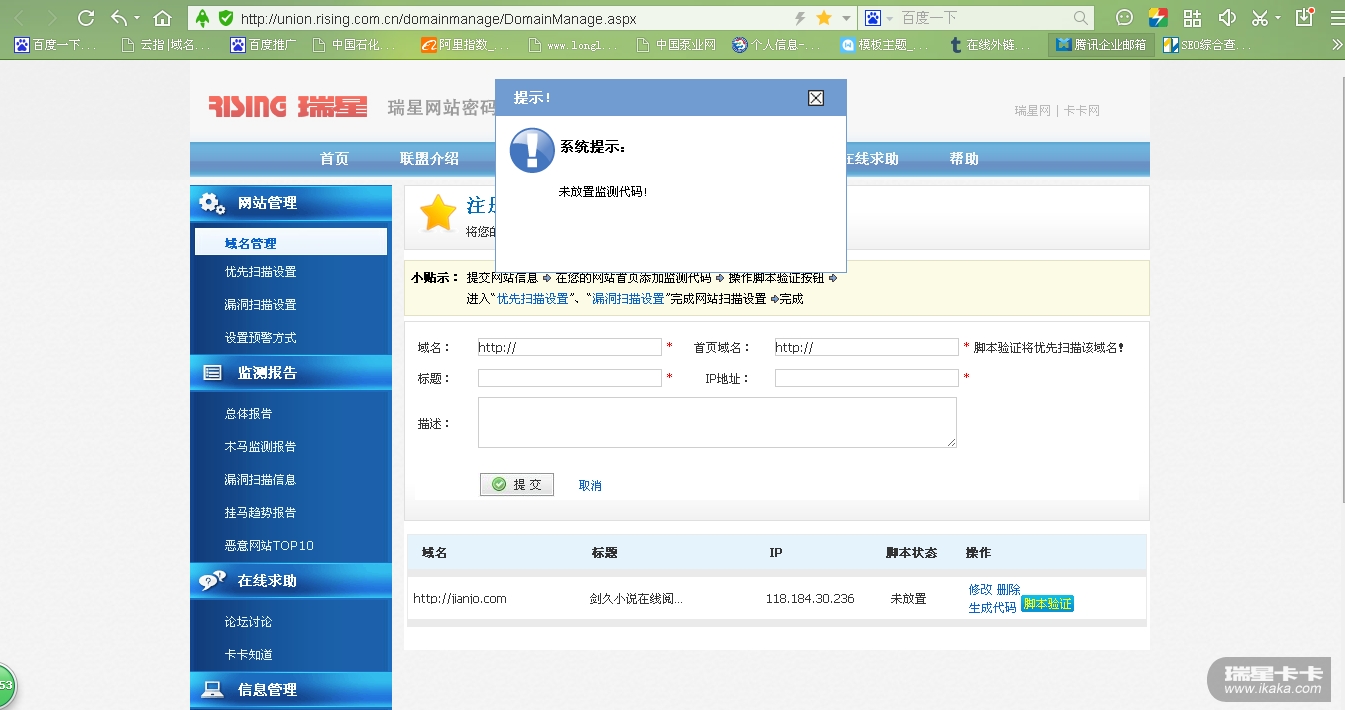Image resolution: width=1345 pixels, height=710 pixels.
Task: Open the SEO综合查 bookmark
Action: (x=1208, y=45)
